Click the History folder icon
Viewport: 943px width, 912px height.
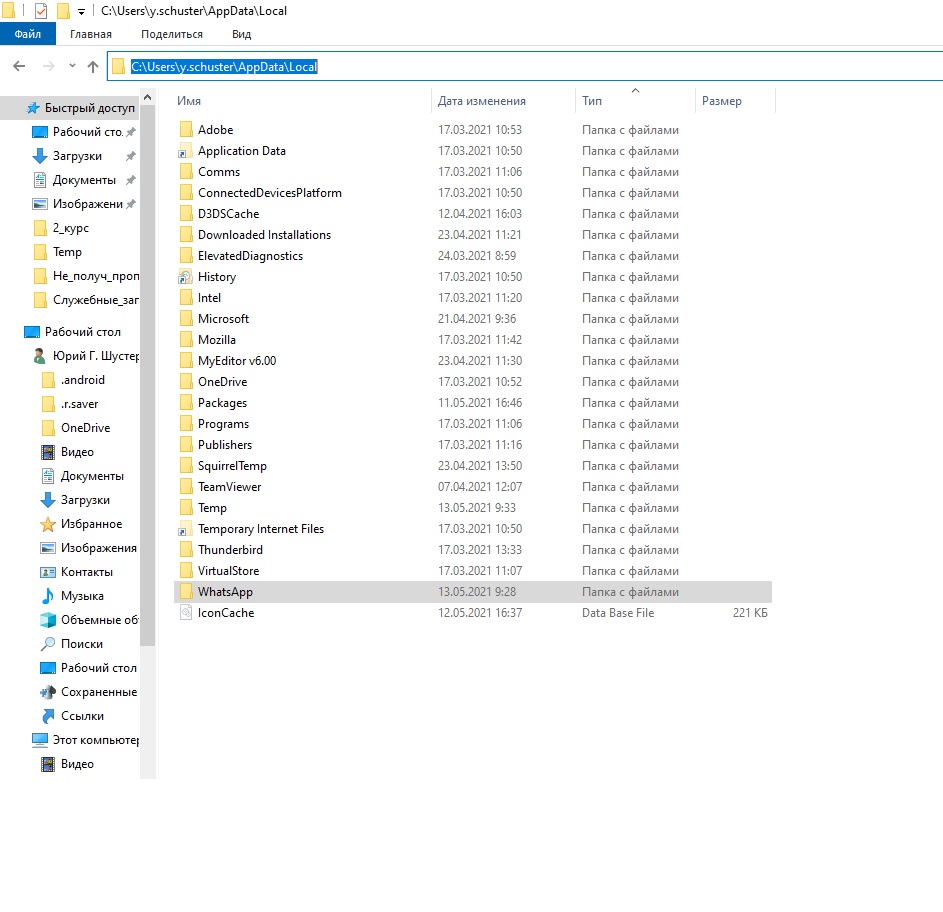point(186,277)
